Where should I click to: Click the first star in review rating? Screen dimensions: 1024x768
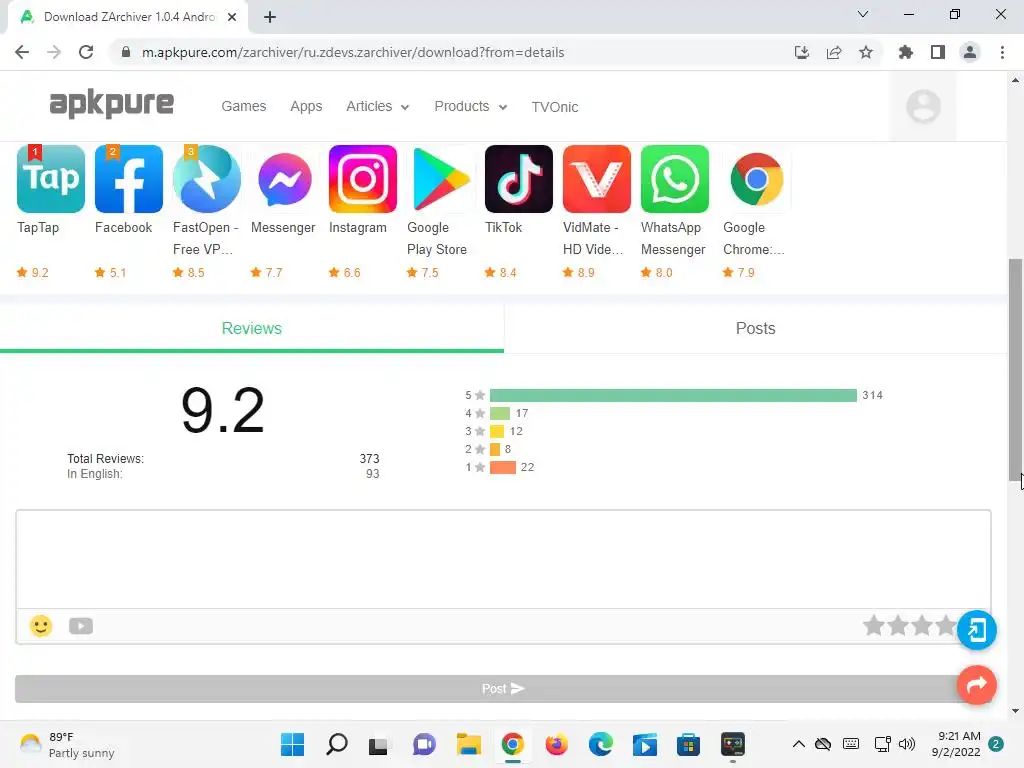874,626
